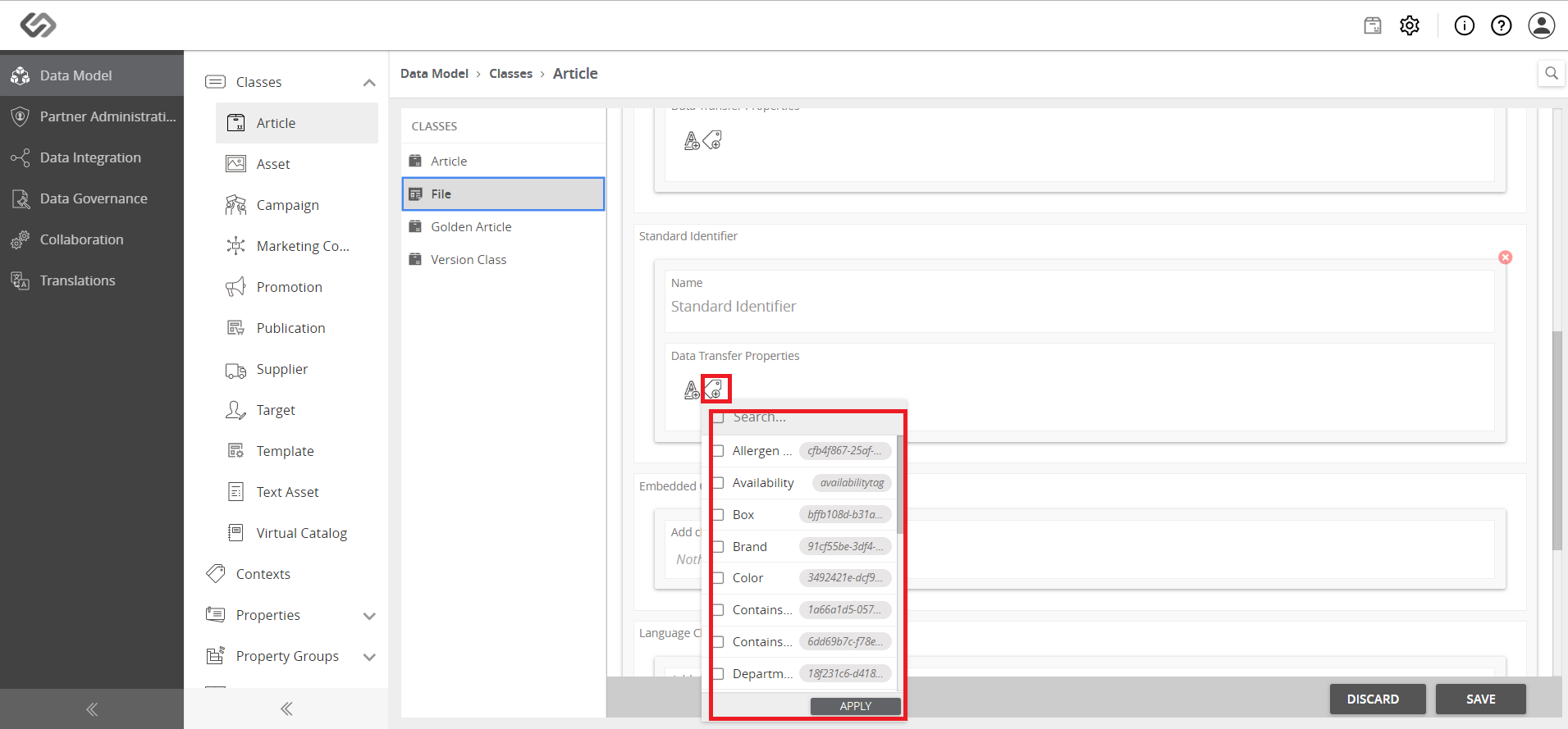This screenshot has width=1568, height=729.
Task: Click the Standard Identifier name field
Action: click(1079, 307)
